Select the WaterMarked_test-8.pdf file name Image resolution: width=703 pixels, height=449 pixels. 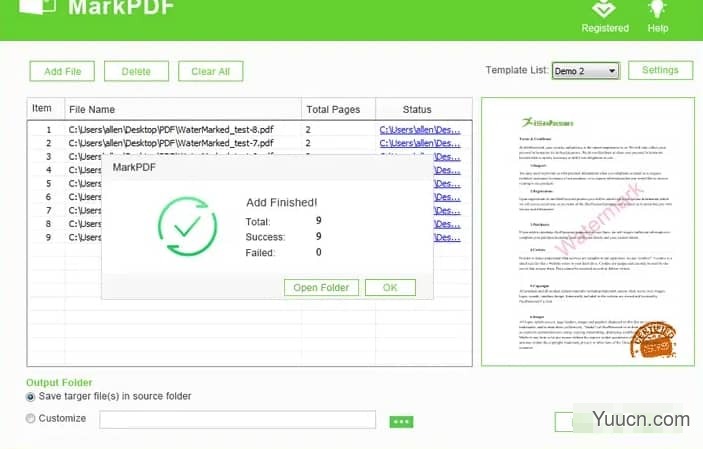point(171,130)
